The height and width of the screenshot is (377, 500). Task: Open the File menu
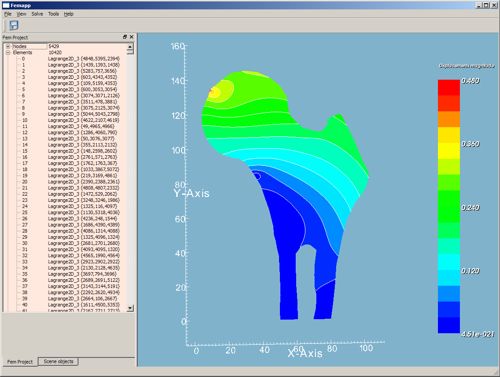tap(8, 14)
